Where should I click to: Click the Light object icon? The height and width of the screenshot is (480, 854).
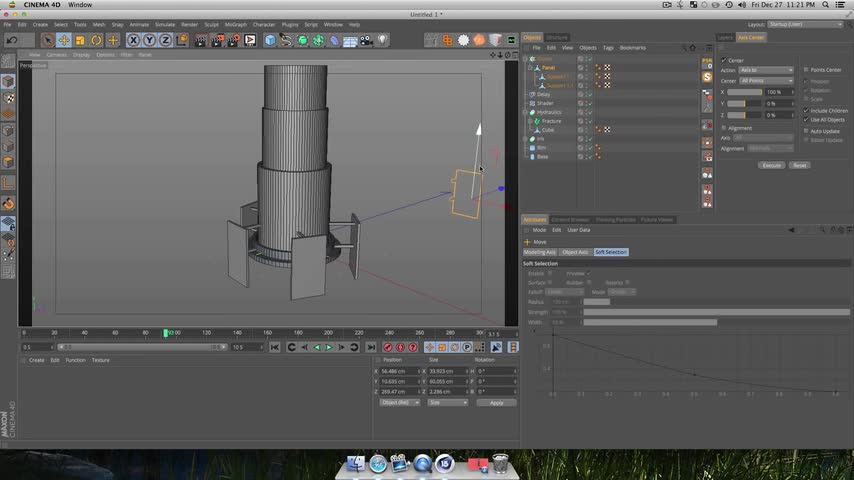pyautogui.click(x=382, y=40)
